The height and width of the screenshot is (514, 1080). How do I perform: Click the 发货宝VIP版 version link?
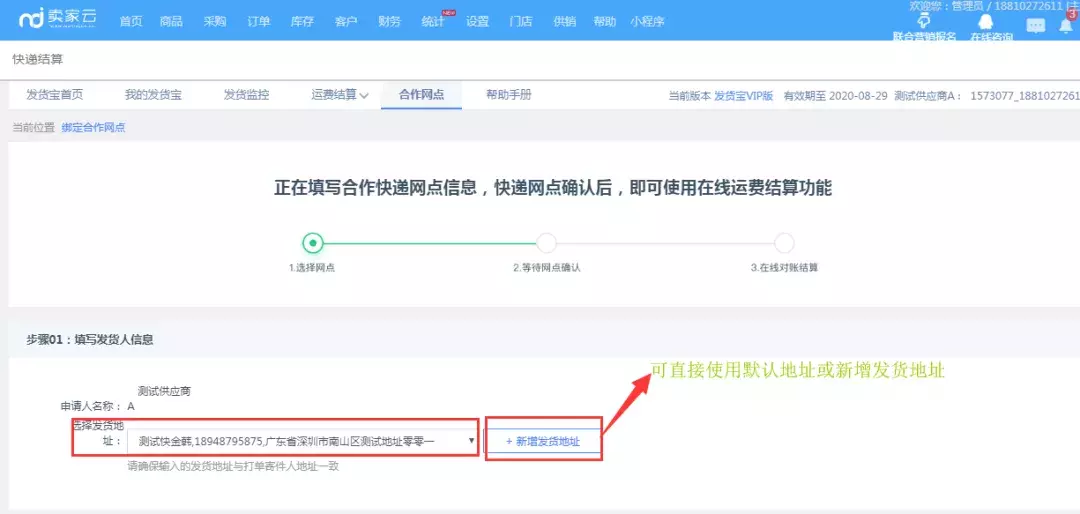coord(743,96)
